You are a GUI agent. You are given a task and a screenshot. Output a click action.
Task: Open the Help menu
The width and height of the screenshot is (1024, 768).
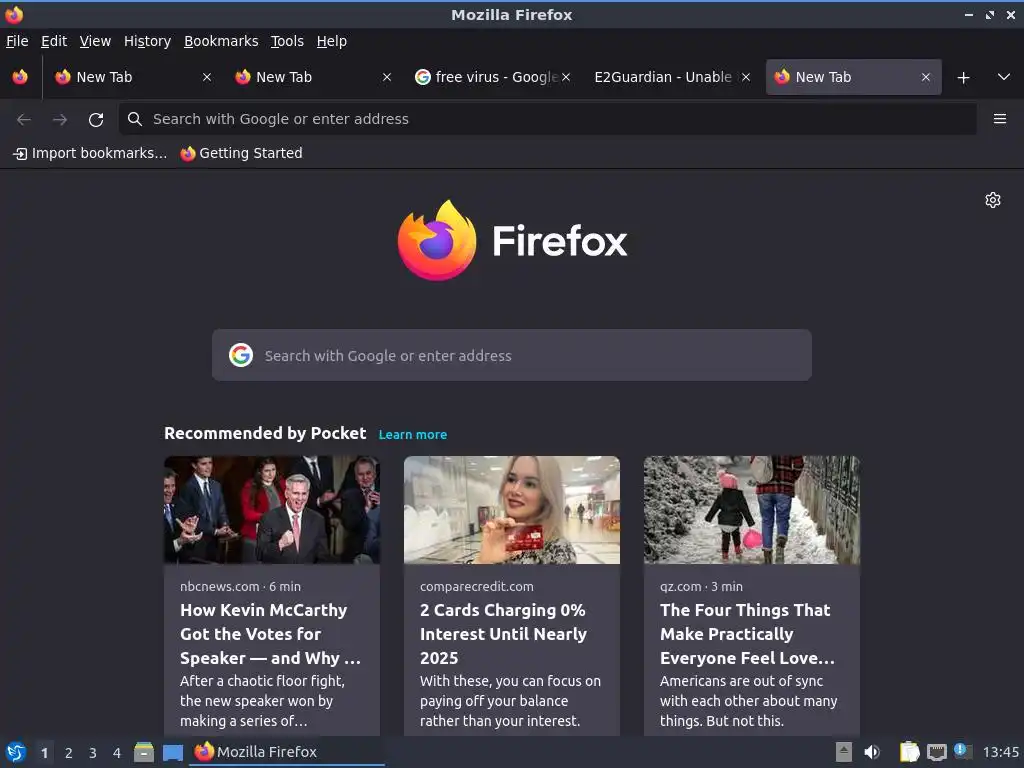[332, 41]
